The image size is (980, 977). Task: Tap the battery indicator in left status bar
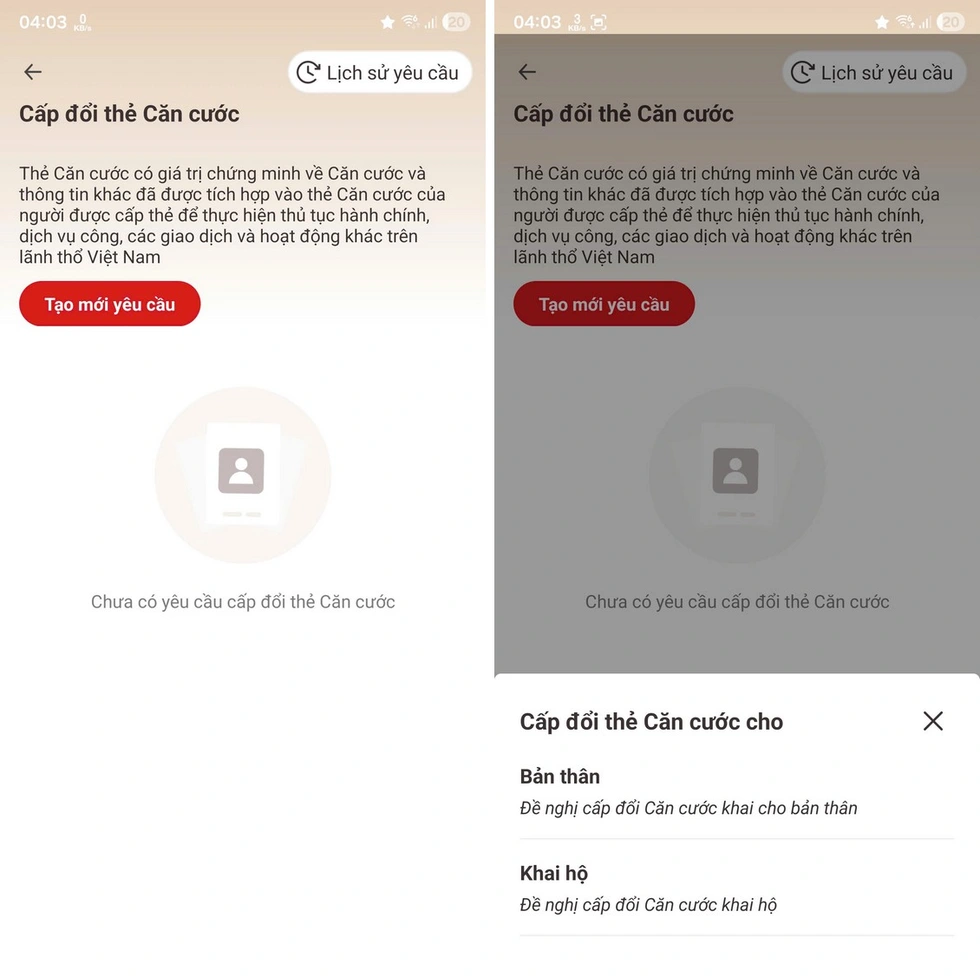point(456,23)
